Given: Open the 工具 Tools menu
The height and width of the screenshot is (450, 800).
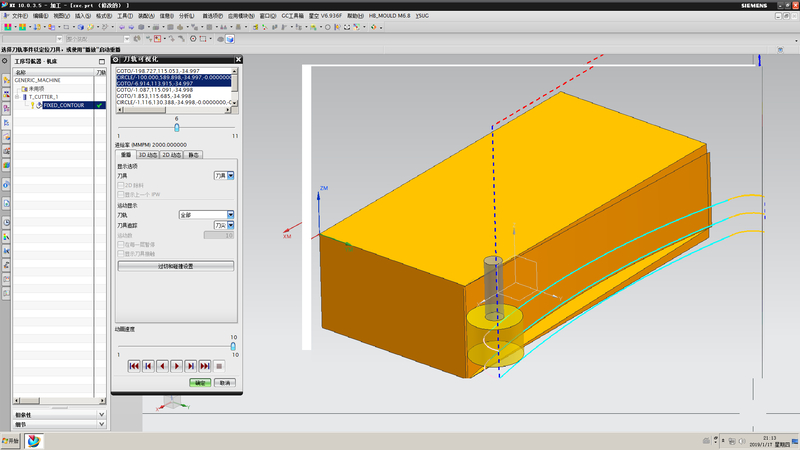Looking at the screenshot, I should (x=125, y=16).
